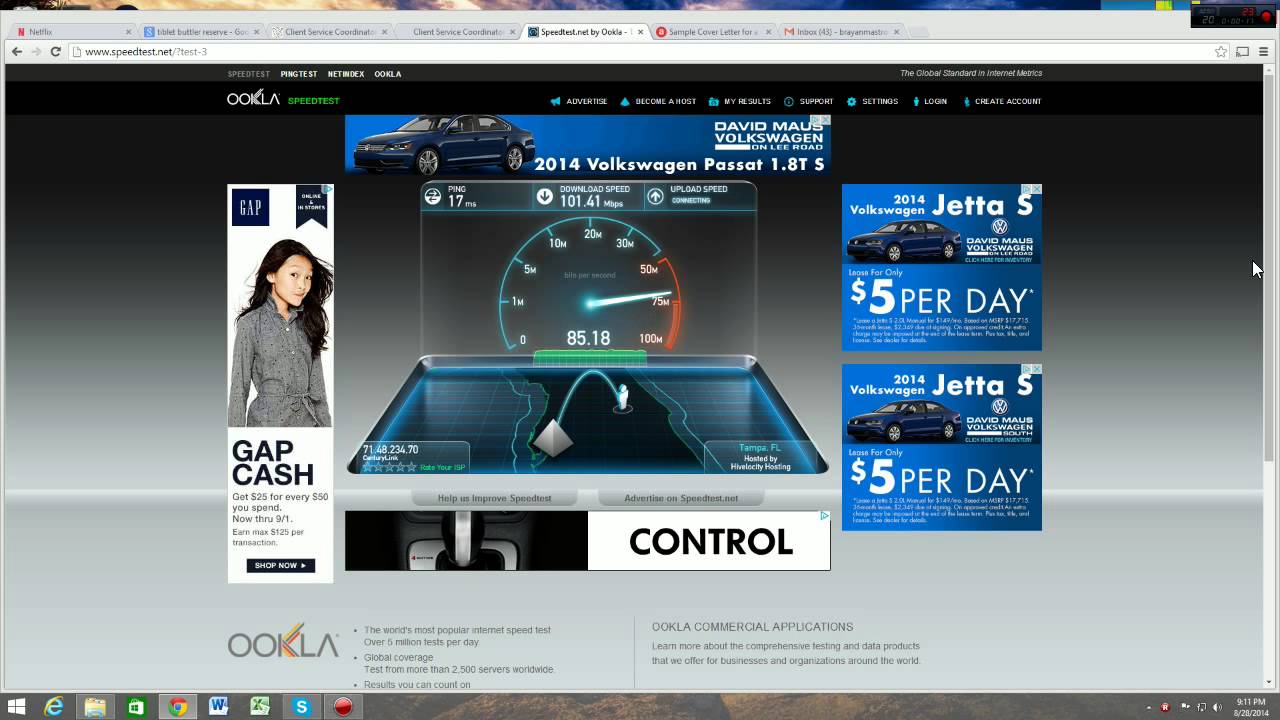This screenshot has height=720, width=1280.
Task: Open the Ookla top menu link
Action: (388, 74)
